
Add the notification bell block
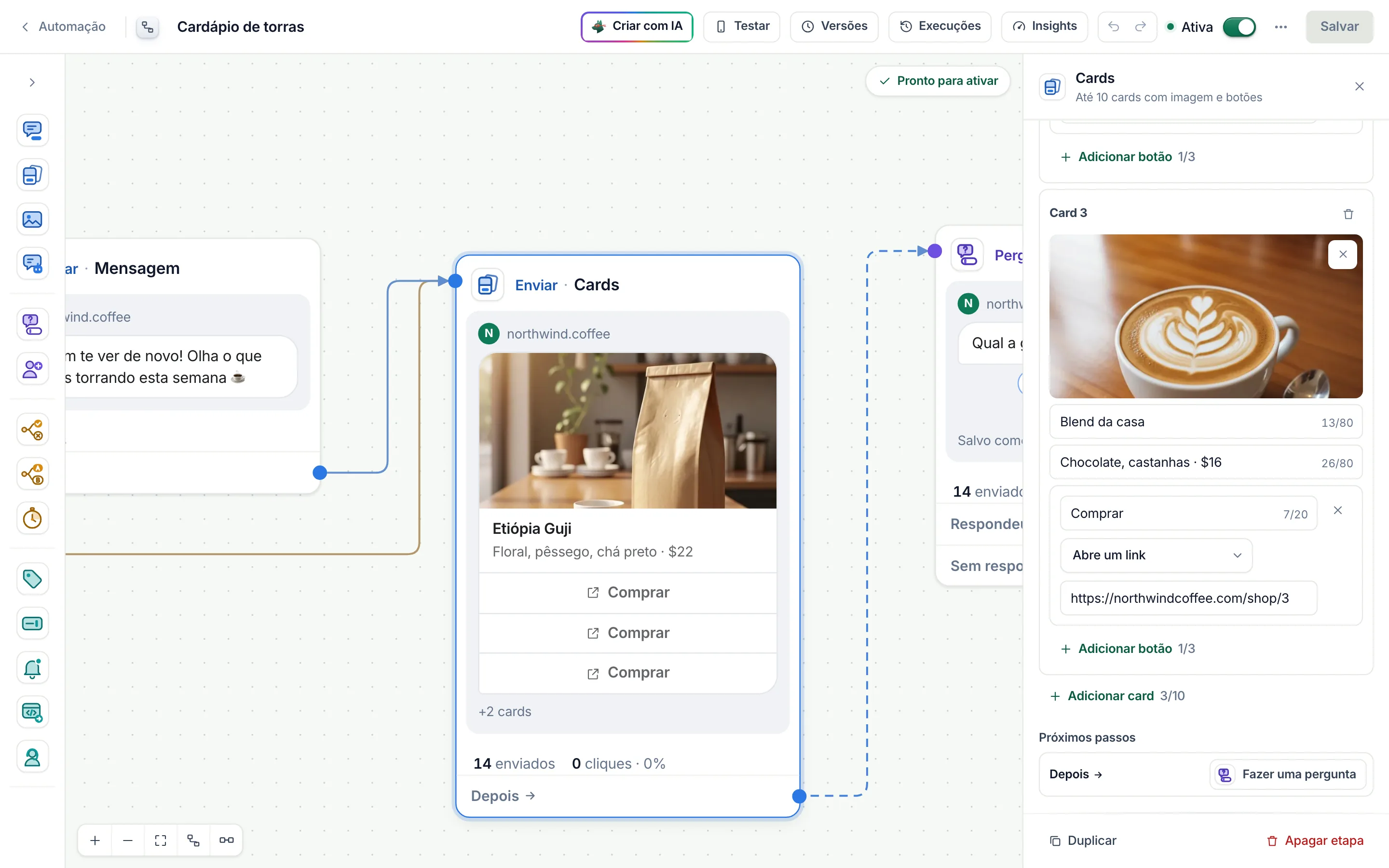point(32,668)
